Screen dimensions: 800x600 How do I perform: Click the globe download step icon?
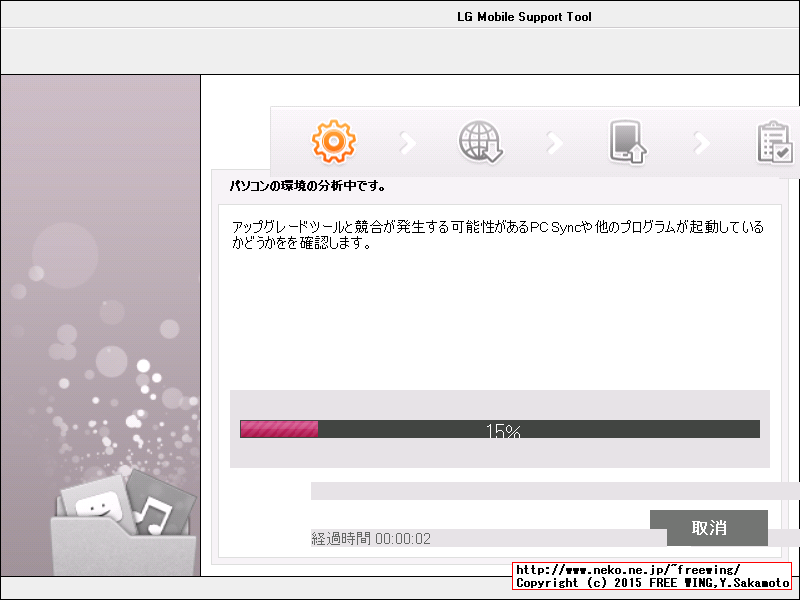[480, 143]
